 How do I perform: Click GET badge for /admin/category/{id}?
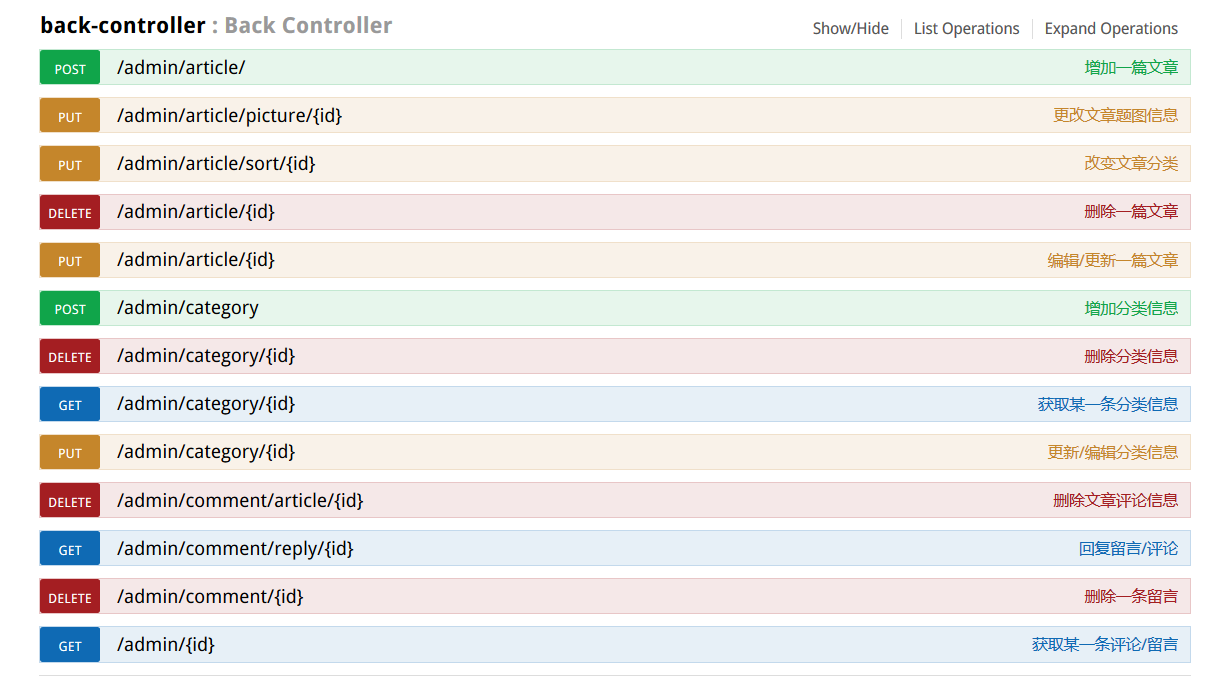[x=70, y=404]
